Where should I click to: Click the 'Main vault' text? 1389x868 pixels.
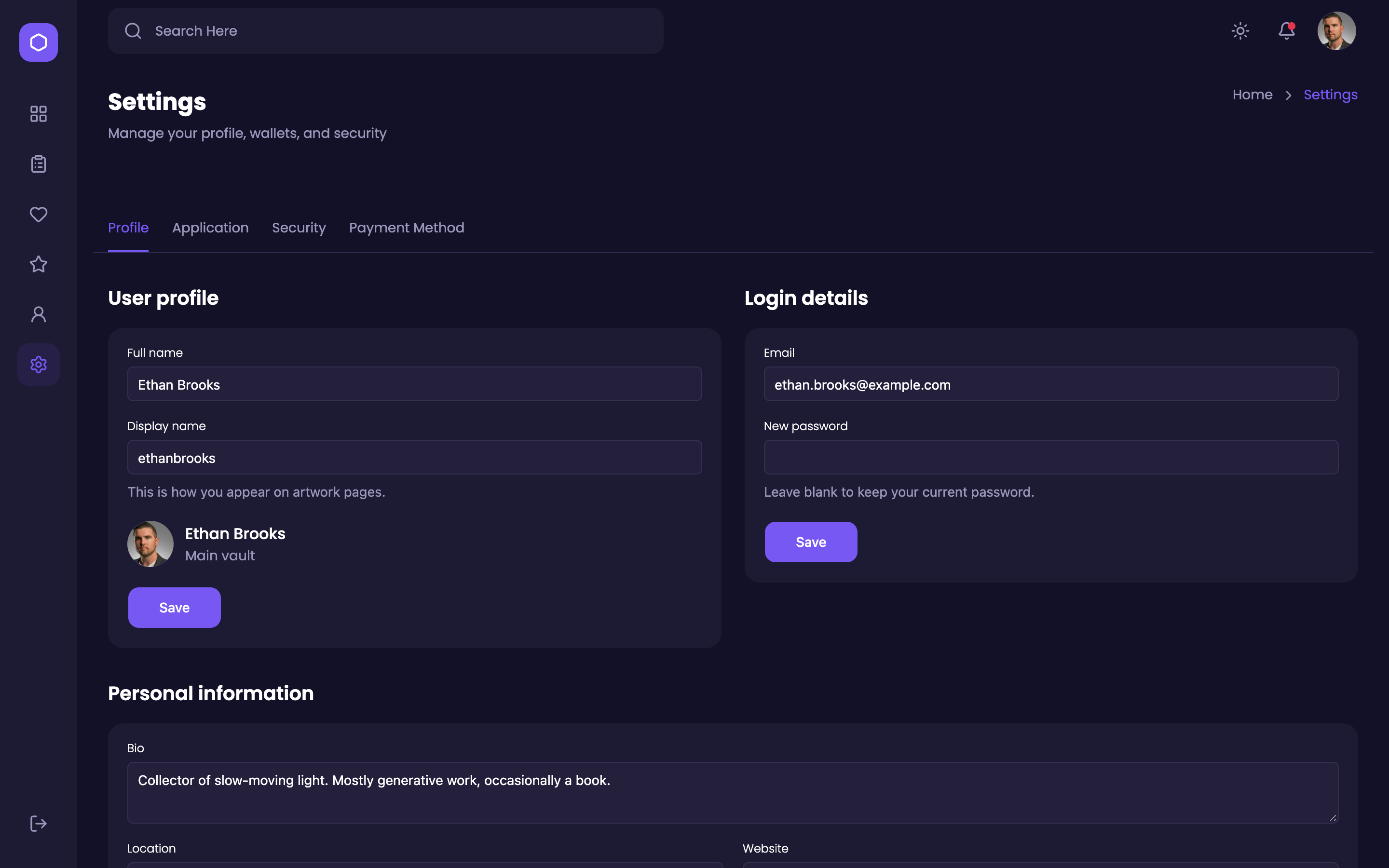[x=220, y=556]
